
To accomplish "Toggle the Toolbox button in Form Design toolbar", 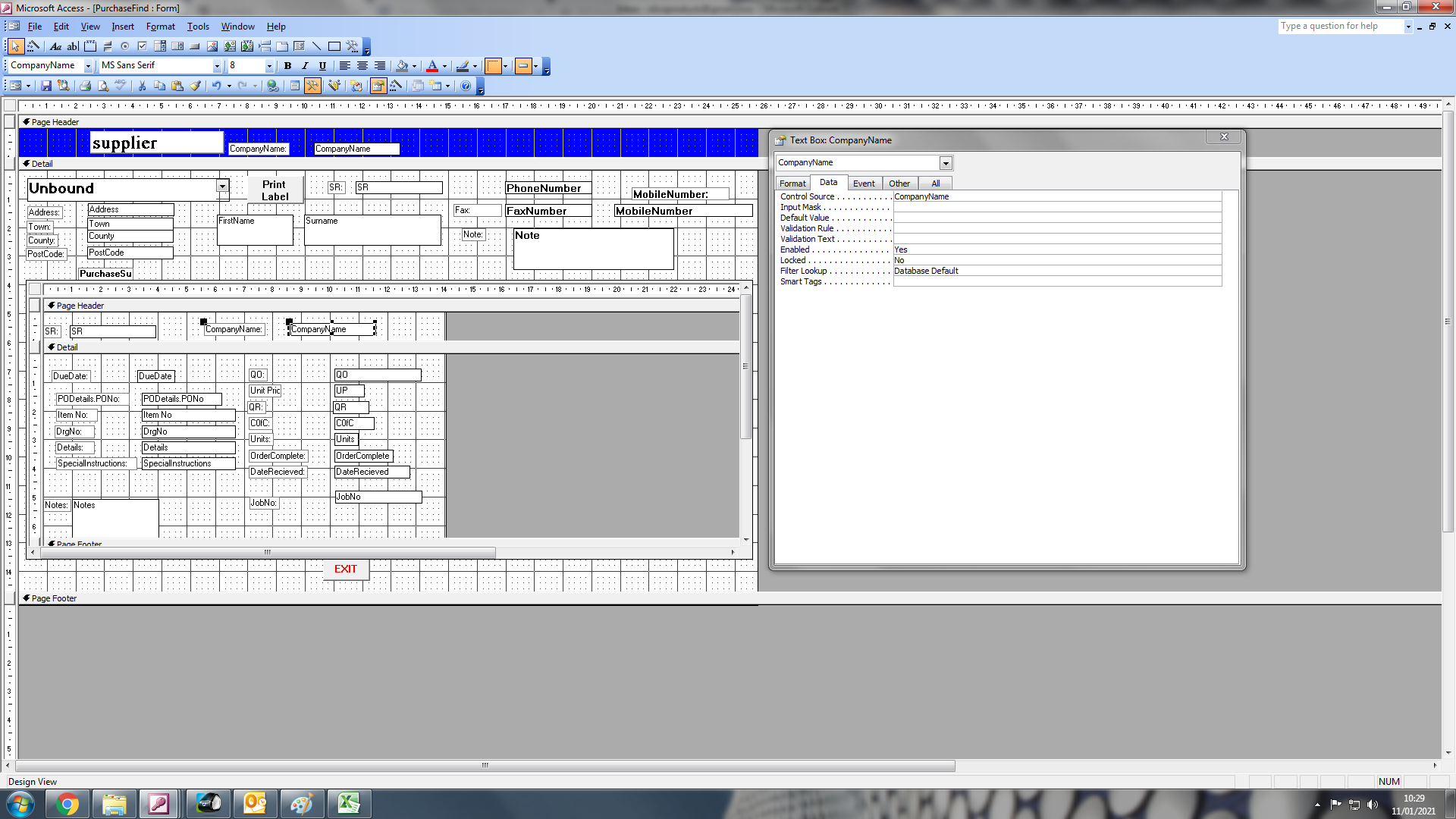I will (x=312, y=86).
